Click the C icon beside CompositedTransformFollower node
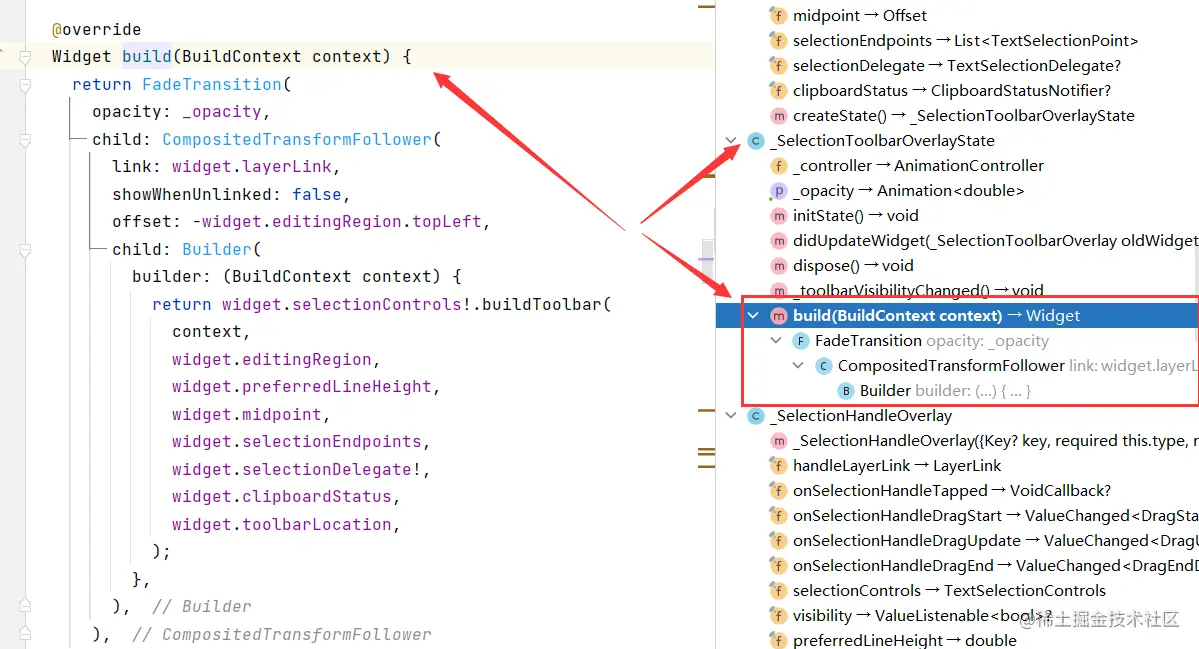Image resolution: width=1199 pixels, height=649 pixels. [822, 365]
